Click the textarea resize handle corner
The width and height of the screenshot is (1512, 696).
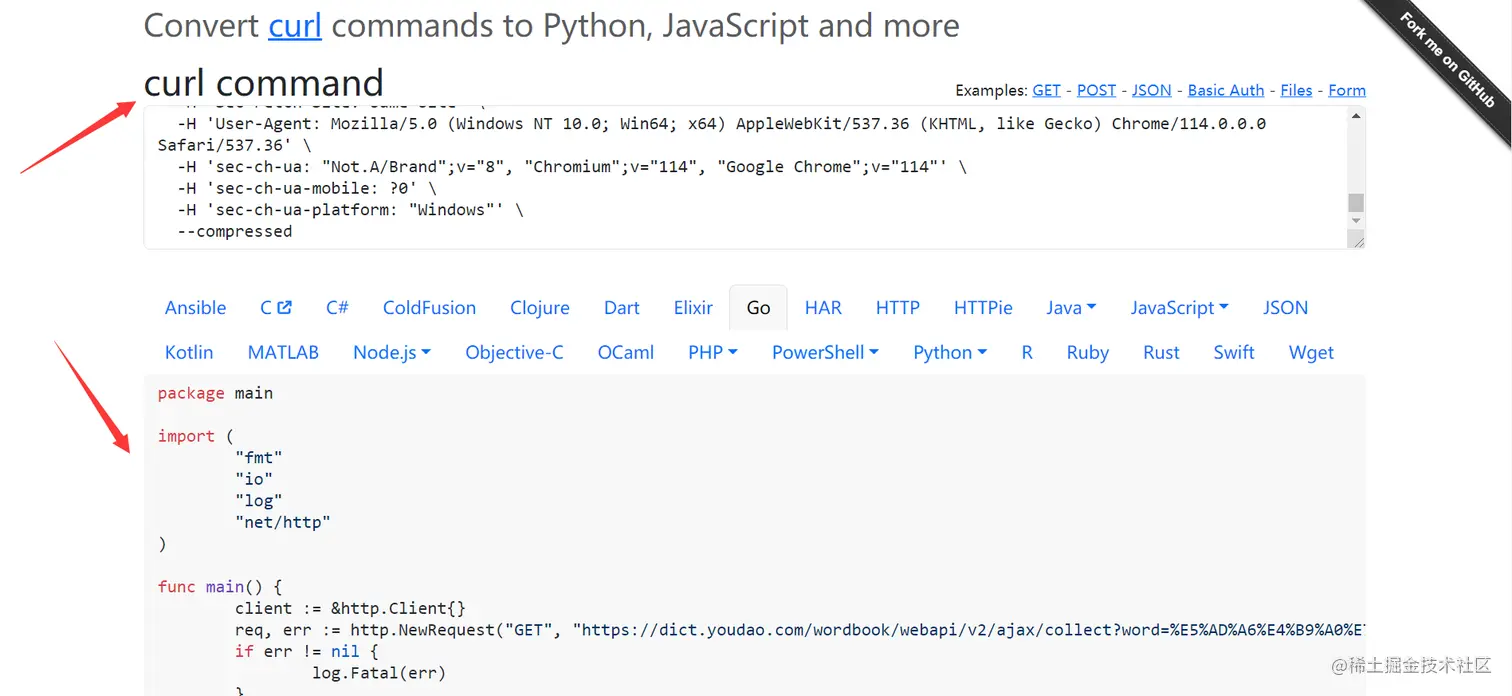click(x=1356, y=241)
